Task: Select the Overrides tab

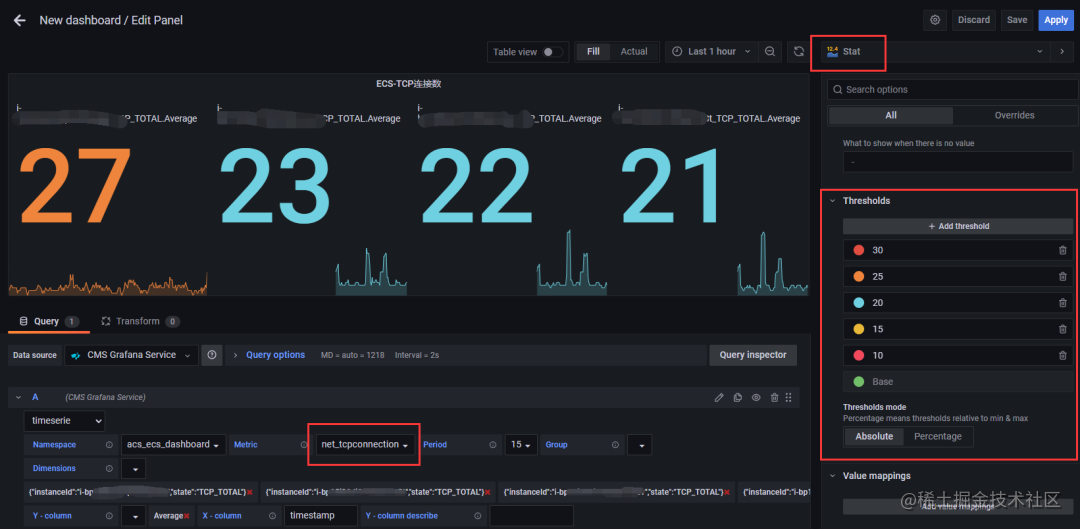Action: pyautogui.click(x=1015, y=116)
